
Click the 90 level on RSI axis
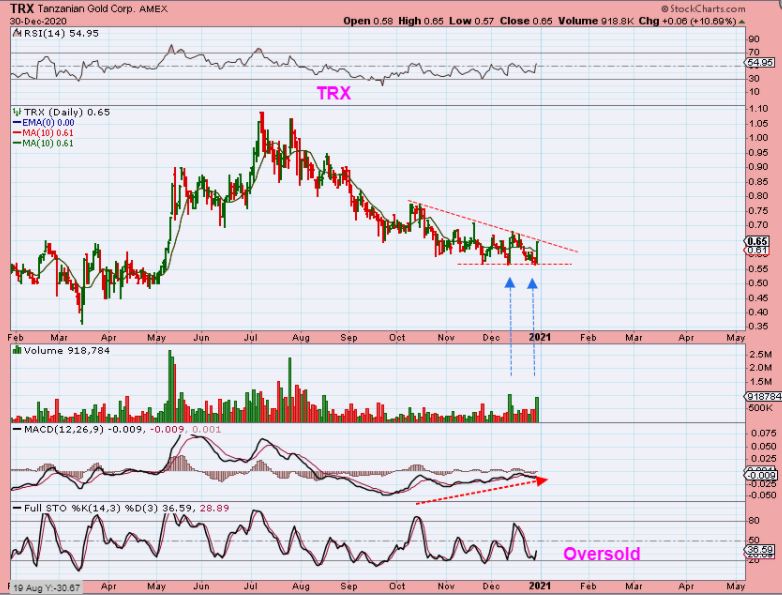click(754, 39)
